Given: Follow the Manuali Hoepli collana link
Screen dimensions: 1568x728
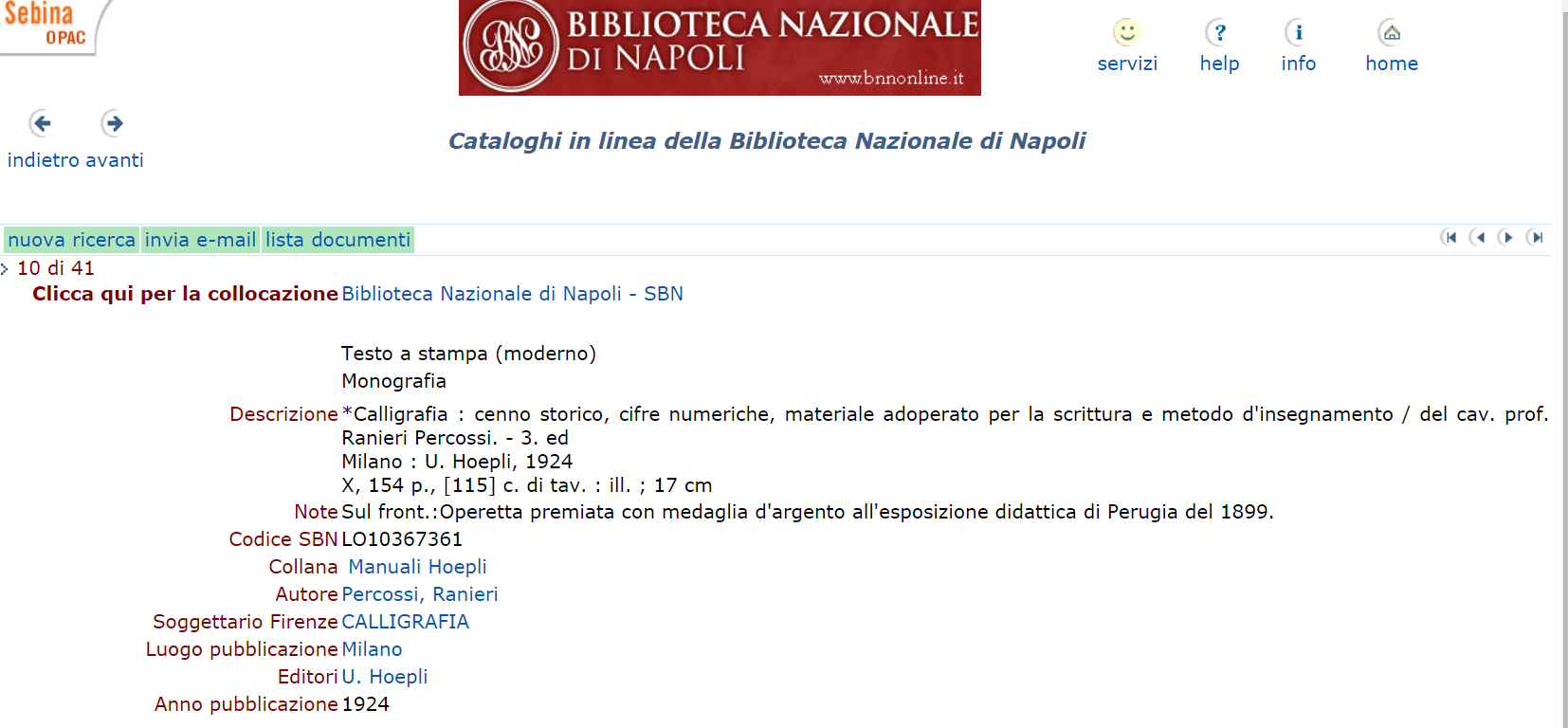Looking at the screenshot, I should pyautogui.click(x=417, y=567).
